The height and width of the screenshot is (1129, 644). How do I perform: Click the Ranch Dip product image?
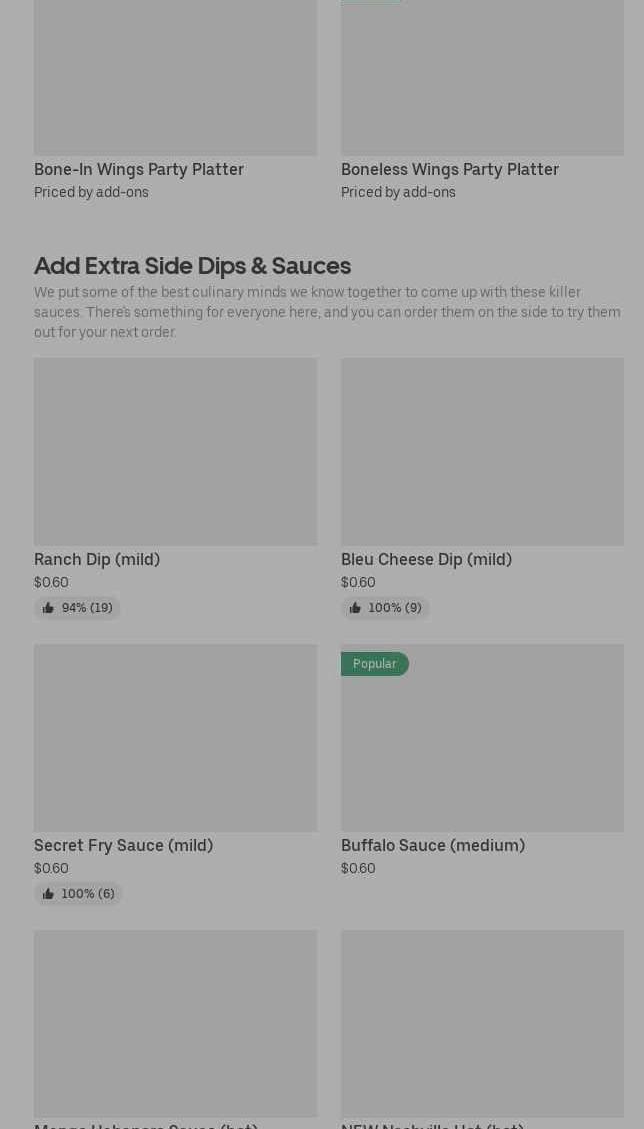175,452
